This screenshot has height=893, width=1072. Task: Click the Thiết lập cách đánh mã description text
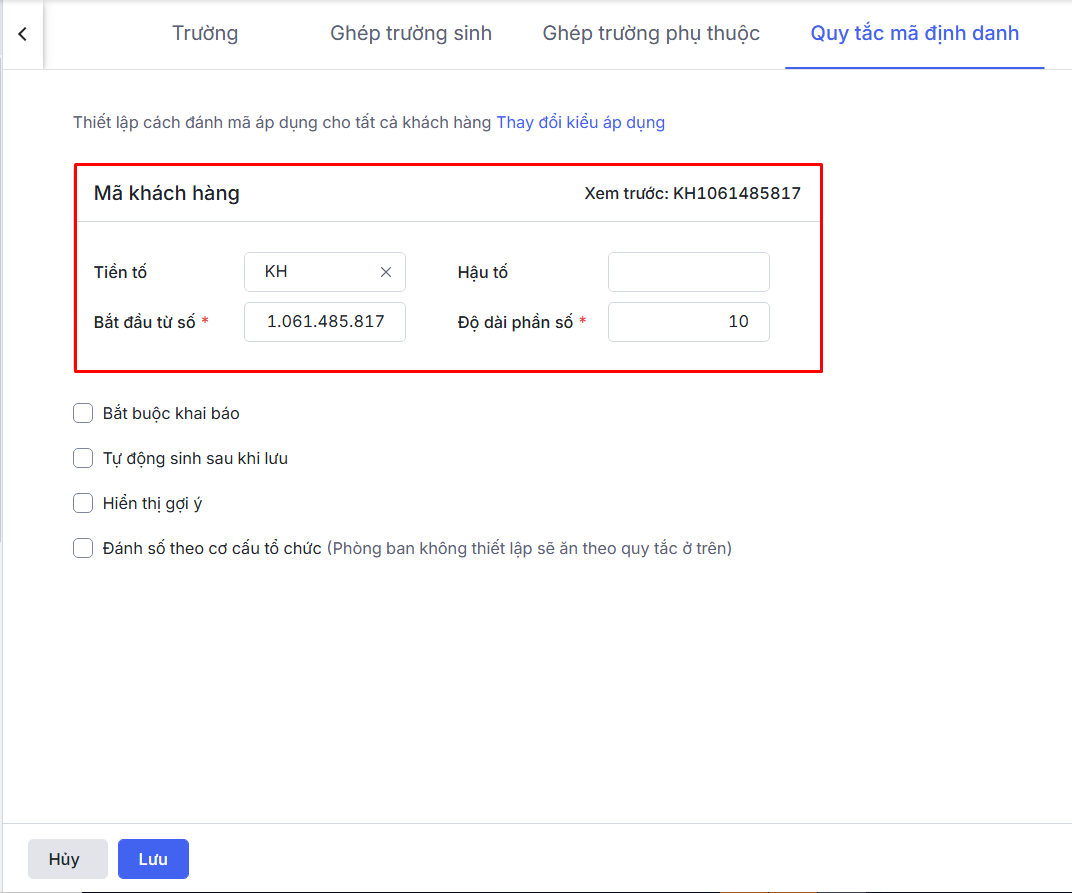[x=282, y=123]
